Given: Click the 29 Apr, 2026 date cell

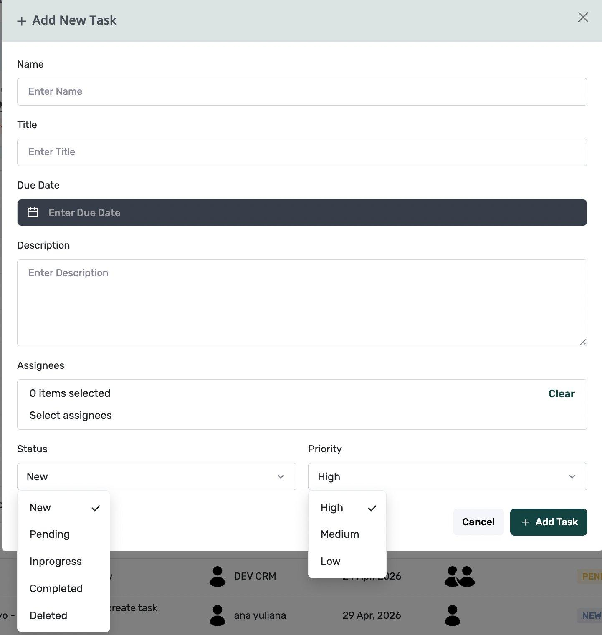Looking at the screenshot, I should (371, 616).
